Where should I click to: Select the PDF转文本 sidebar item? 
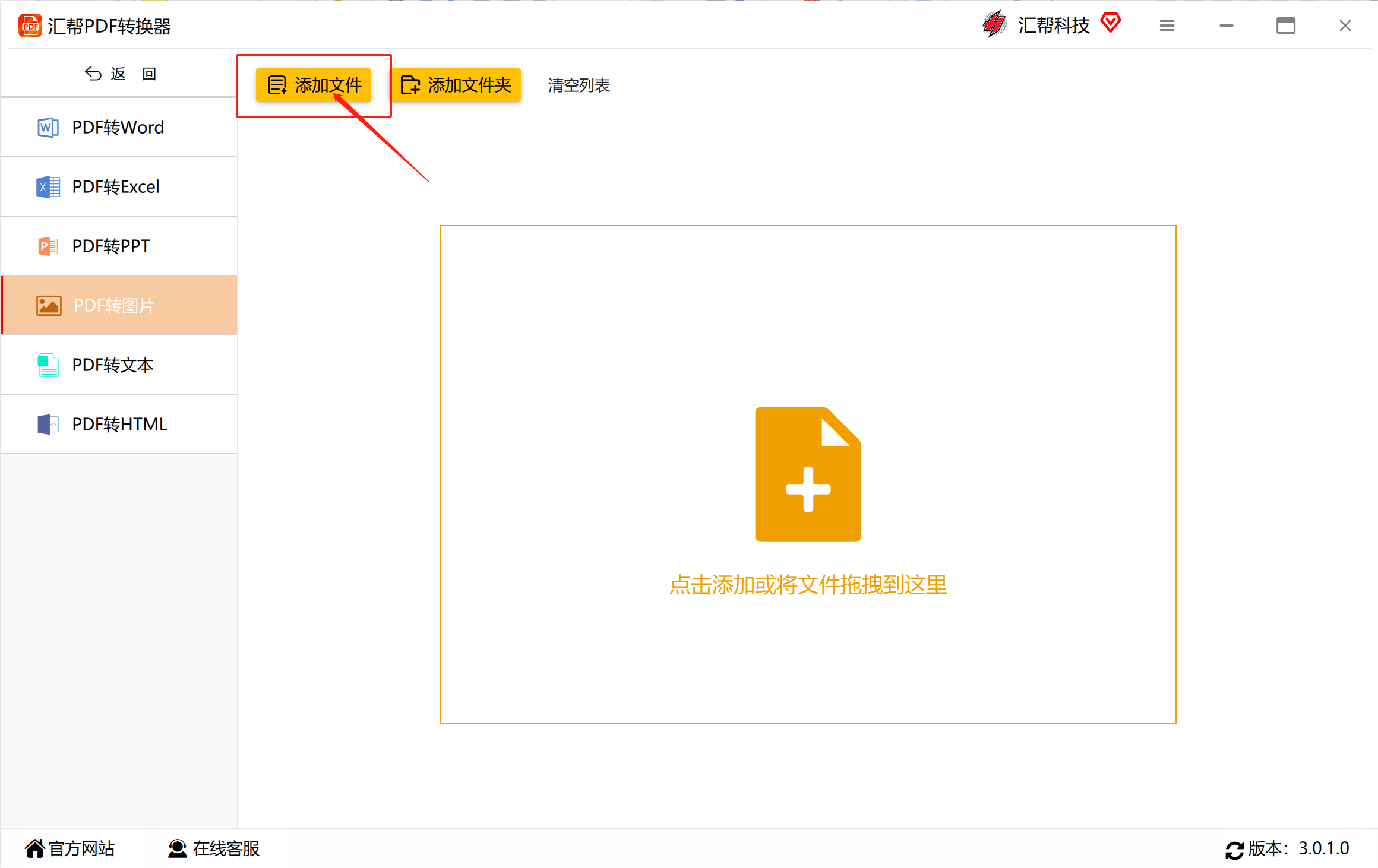(119, 365)
